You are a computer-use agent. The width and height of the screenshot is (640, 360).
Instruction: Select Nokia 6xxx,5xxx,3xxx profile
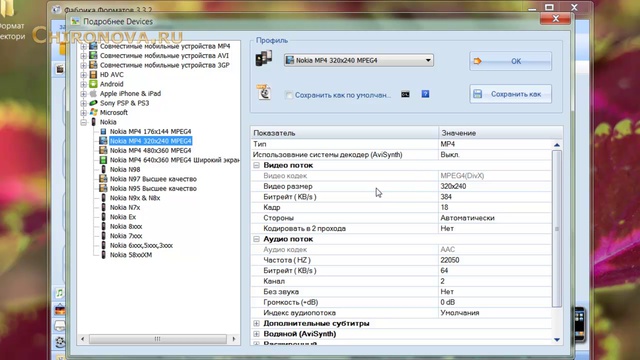click(x=141, y=245)
